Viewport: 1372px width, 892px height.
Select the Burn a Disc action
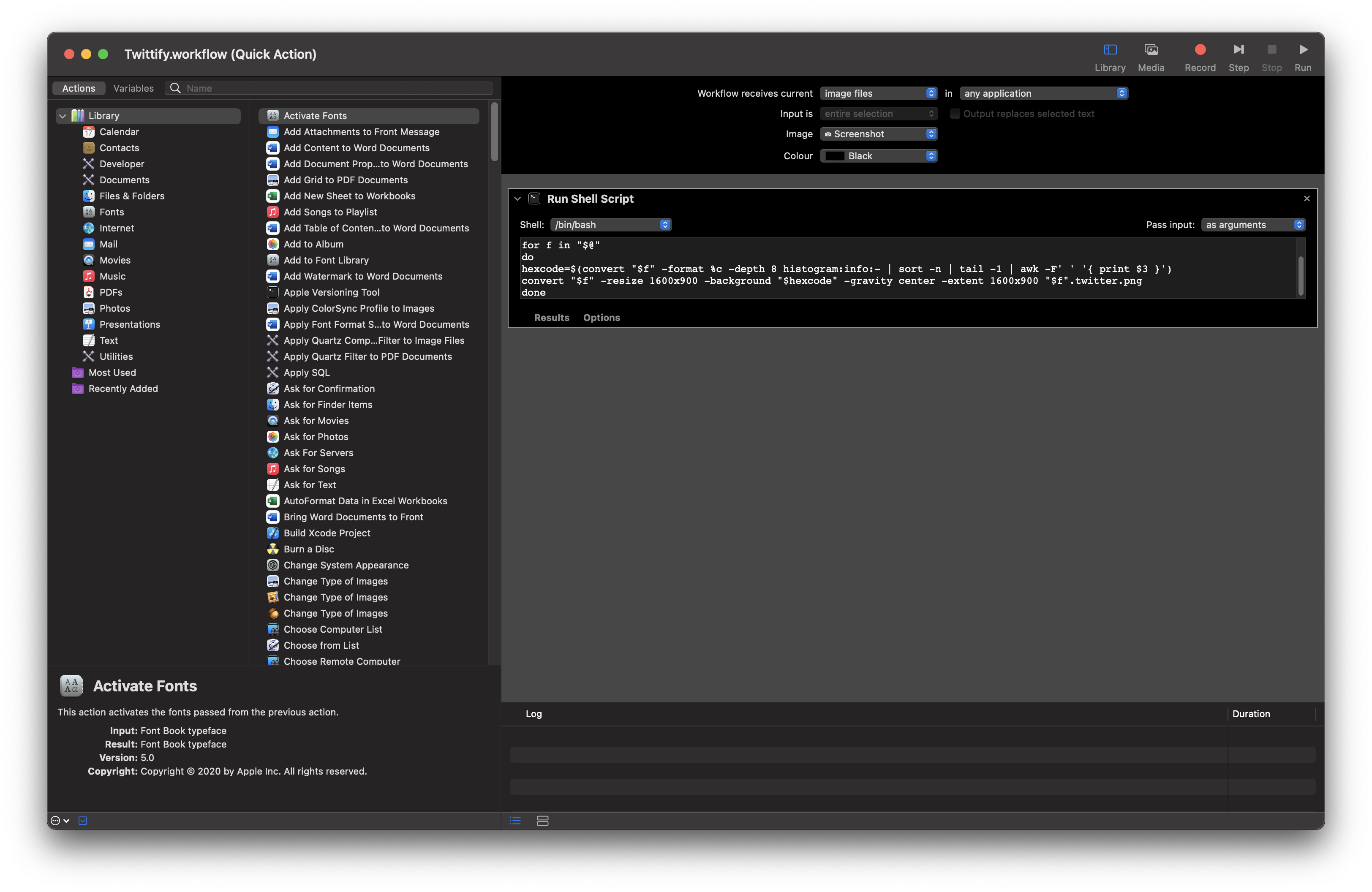point(308,549)
